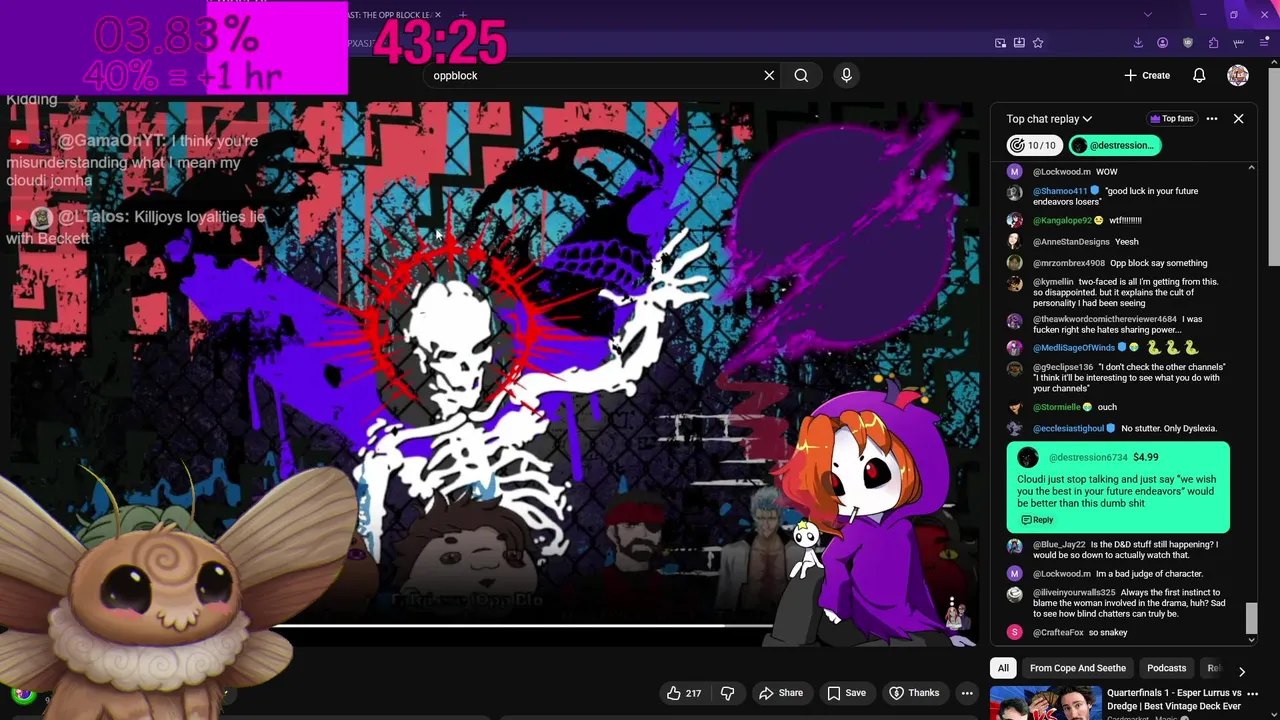Click the $4.99 super chat amount
The height and width of the screenshot is (720, 1280).
(x=1145, y=458)
